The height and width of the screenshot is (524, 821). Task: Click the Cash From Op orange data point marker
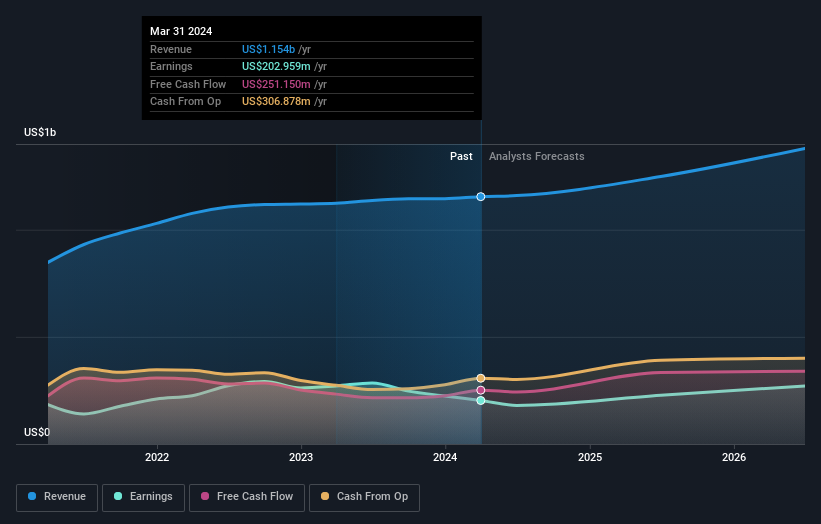(481, 378)
